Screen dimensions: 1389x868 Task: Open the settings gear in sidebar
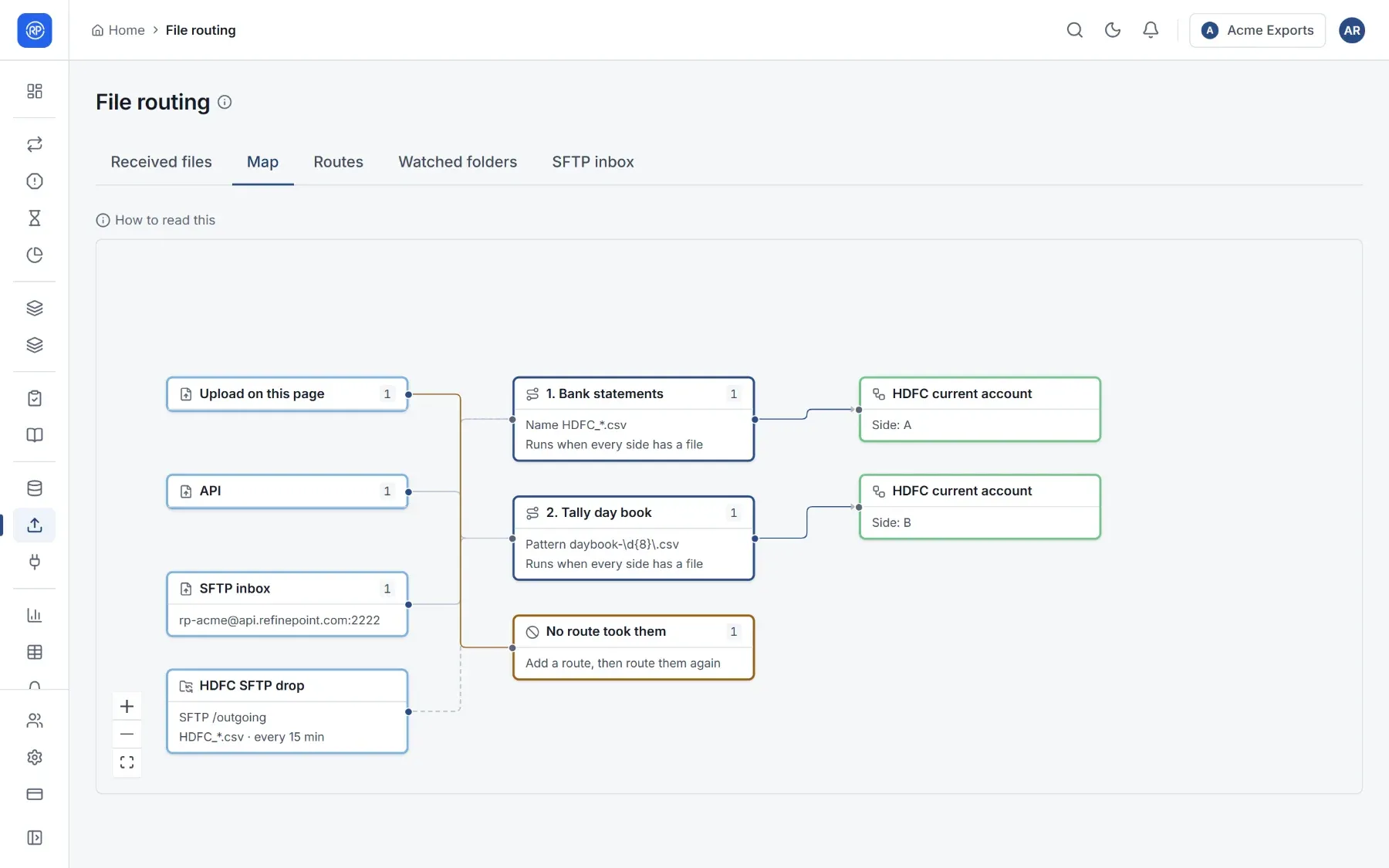[35, 758]
